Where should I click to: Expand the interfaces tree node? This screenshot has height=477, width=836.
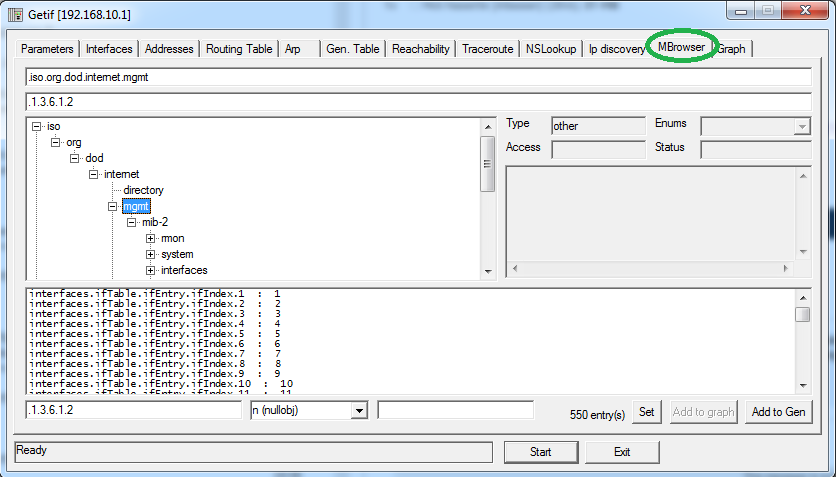pyautogui.click(x=150, y=270)
